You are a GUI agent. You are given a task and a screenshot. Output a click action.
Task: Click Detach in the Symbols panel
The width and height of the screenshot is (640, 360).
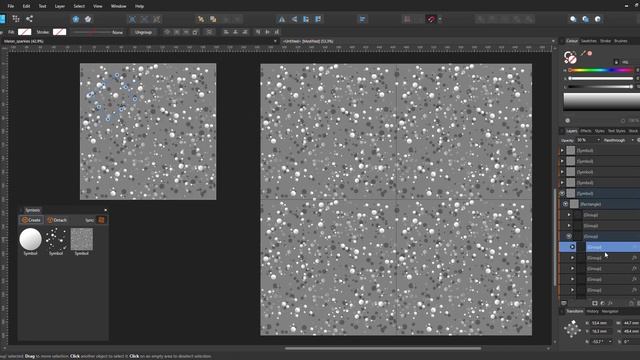point(57,220)
